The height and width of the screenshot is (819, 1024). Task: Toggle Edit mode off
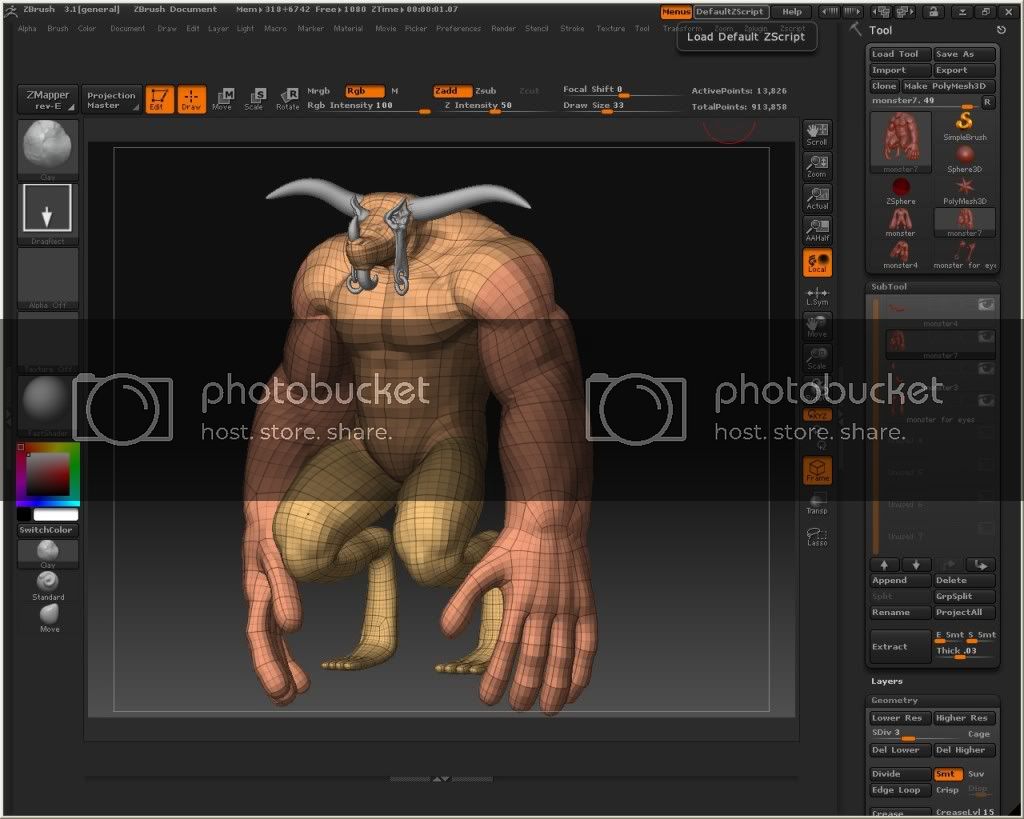(159, 99)
